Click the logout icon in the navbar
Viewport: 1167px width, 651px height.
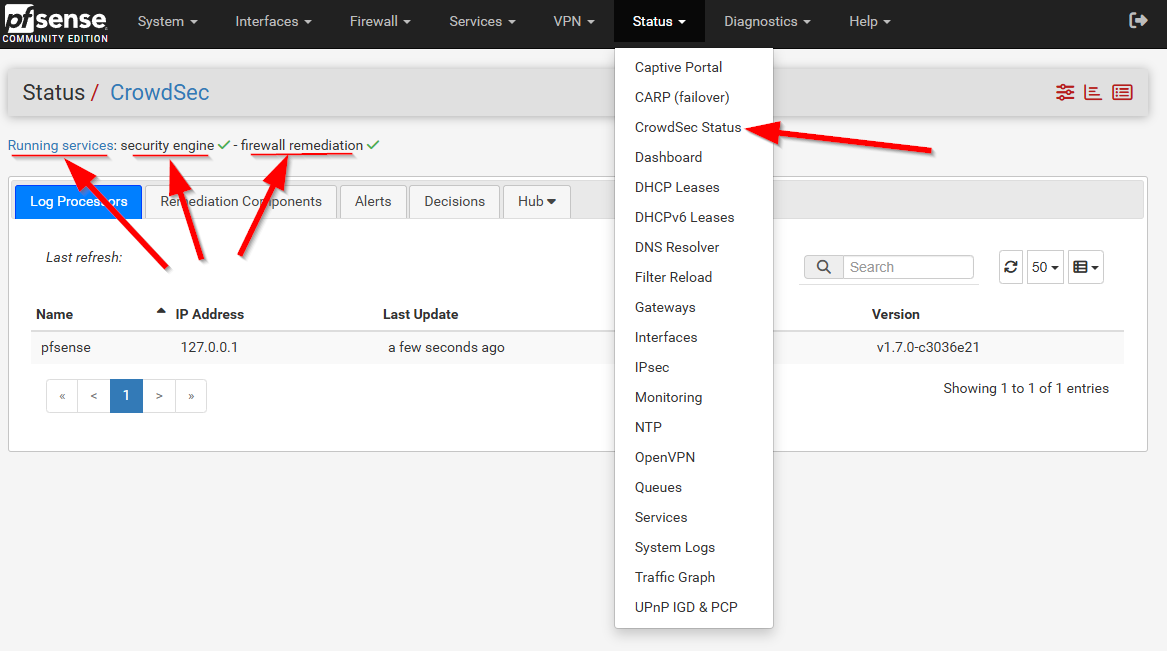[x=1138, y=21]
